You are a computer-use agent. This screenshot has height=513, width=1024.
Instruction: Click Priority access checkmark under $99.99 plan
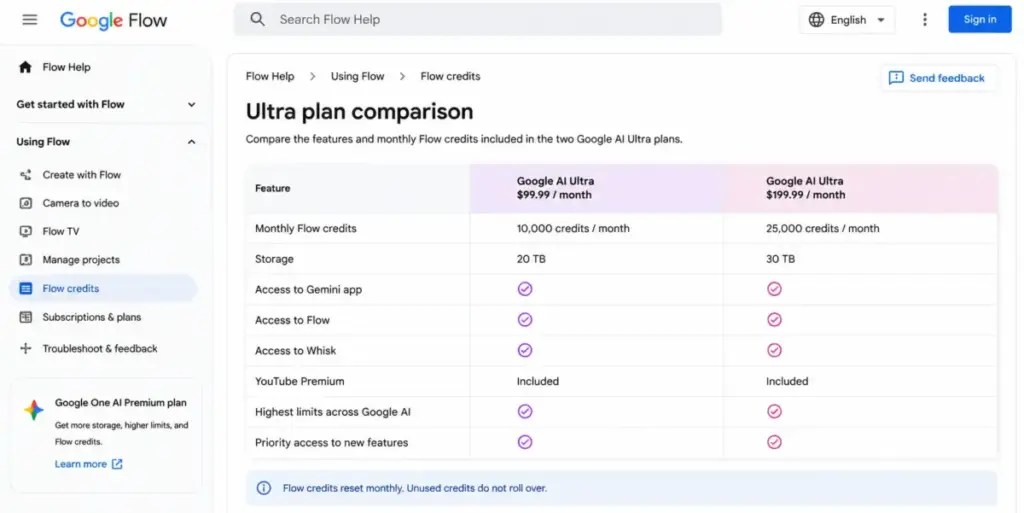click(525, 443)
